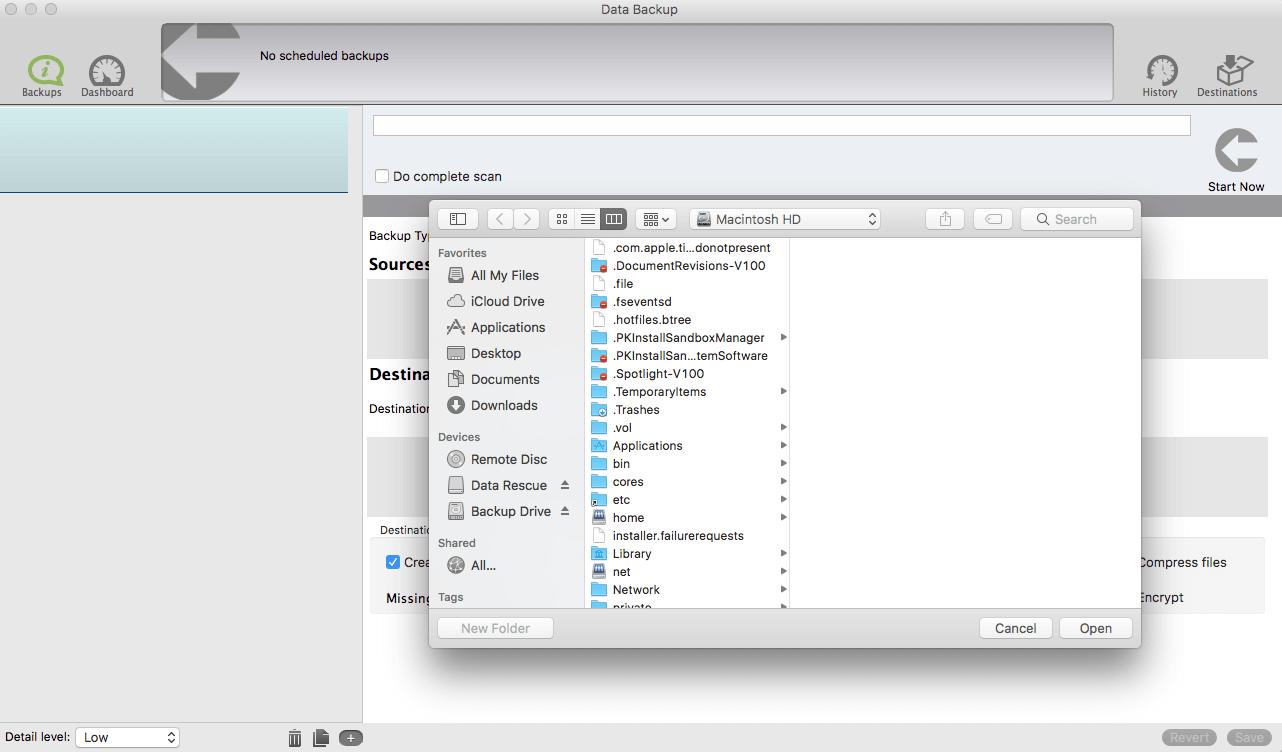Screen dimensions: 1282x752
Task: Click the Cancel button
Action: click(1015, 628)
